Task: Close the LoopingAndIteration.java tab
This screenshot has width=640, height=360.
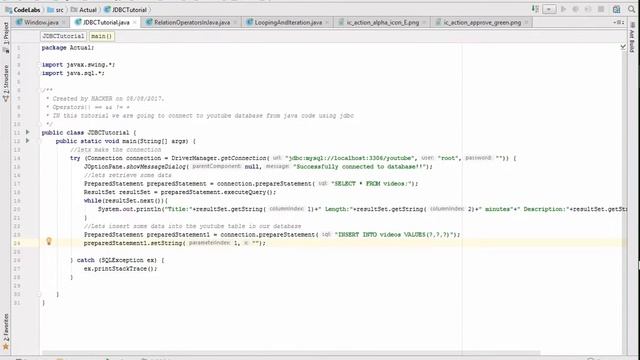Action: (327, 23)
